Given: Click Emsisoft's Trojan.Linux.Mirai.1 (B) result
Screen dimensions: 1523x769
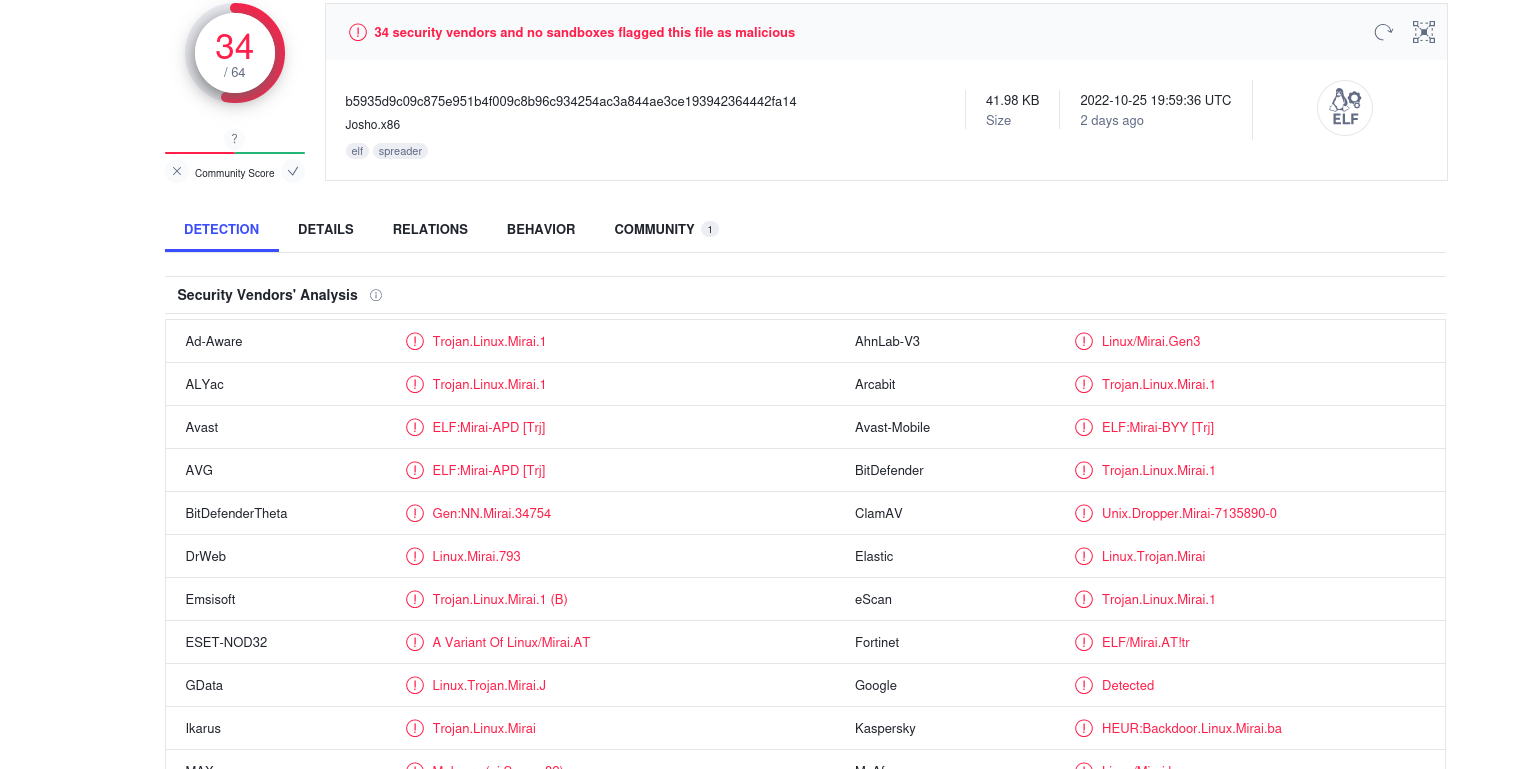Looking at the screenshot, I should [x=500, y=599].
